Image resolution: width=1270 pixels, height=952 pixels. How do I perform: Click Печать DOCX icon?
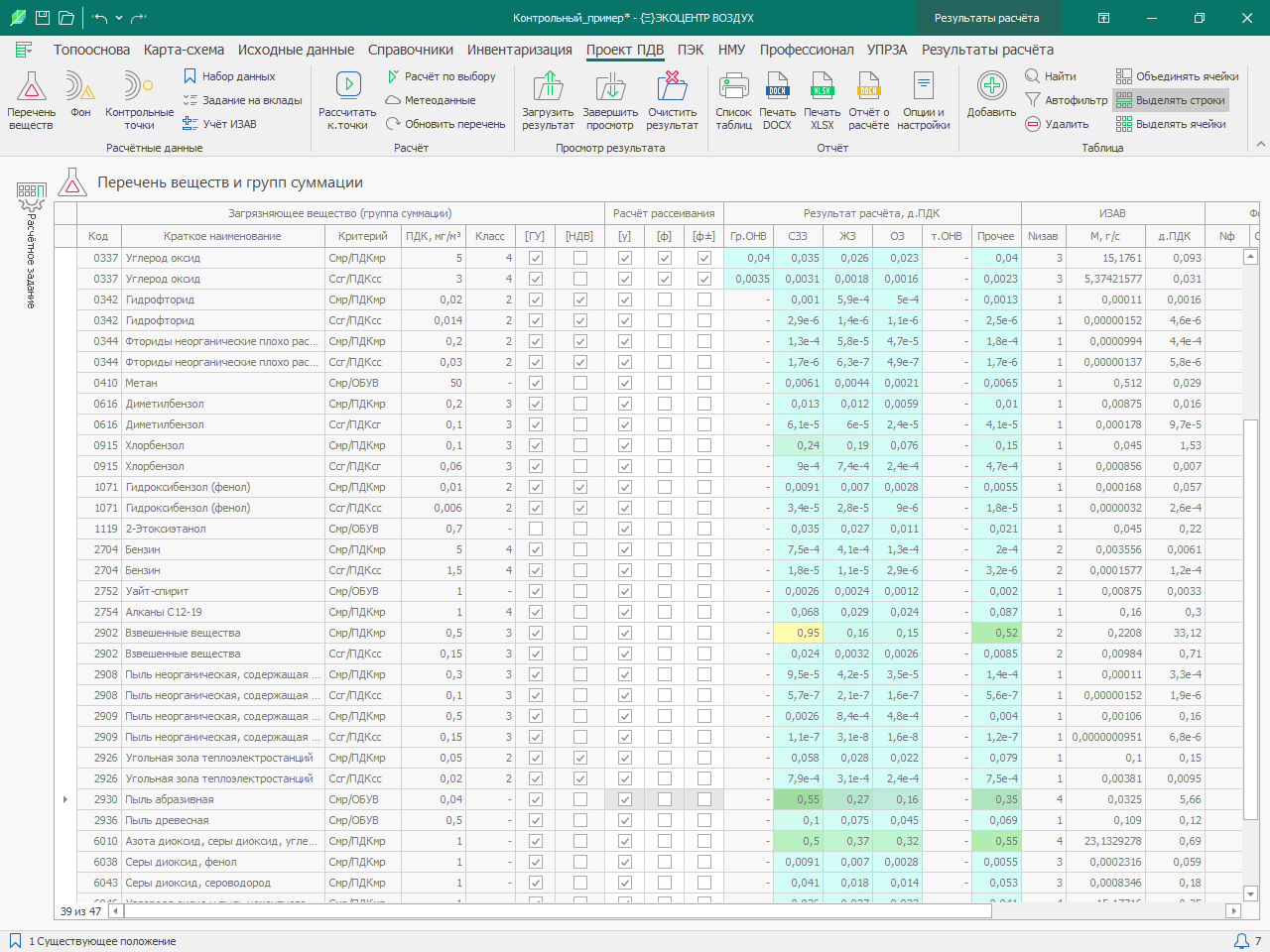[x=777, y=87]
